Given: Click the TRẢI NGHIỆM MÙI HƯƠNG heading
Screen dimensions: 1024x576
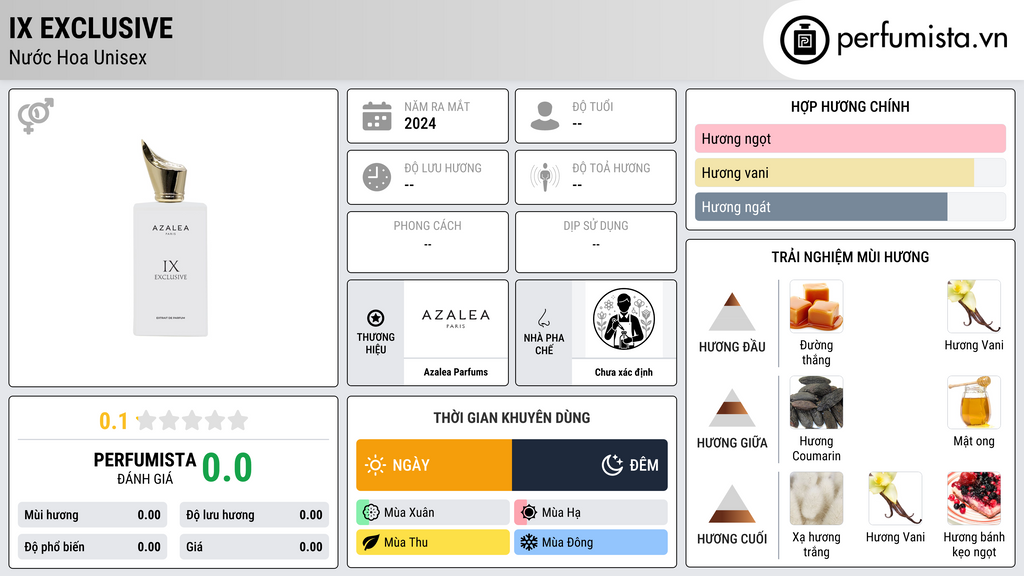Looking at the screenshot, I should [850, 257].
